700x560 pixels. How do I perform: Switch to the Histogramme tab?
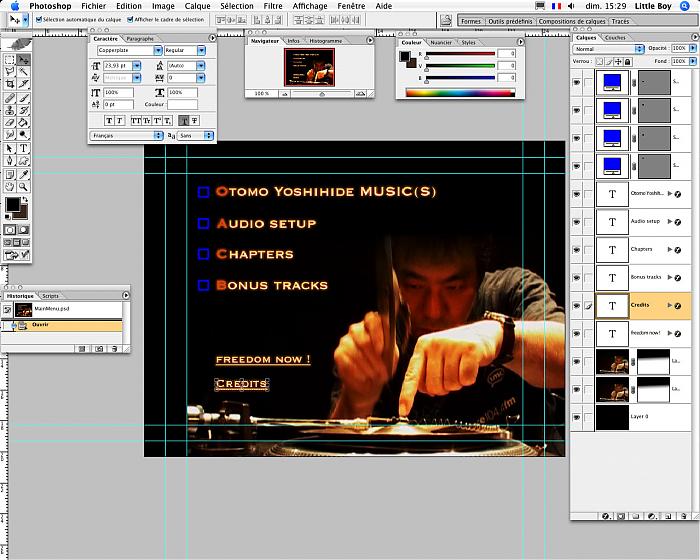click(325, 41)
